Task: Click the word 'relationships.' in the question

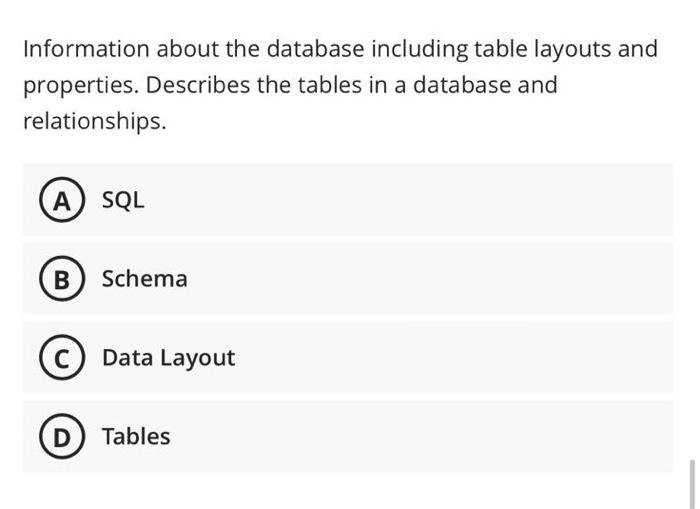Action: coord(95,121)
